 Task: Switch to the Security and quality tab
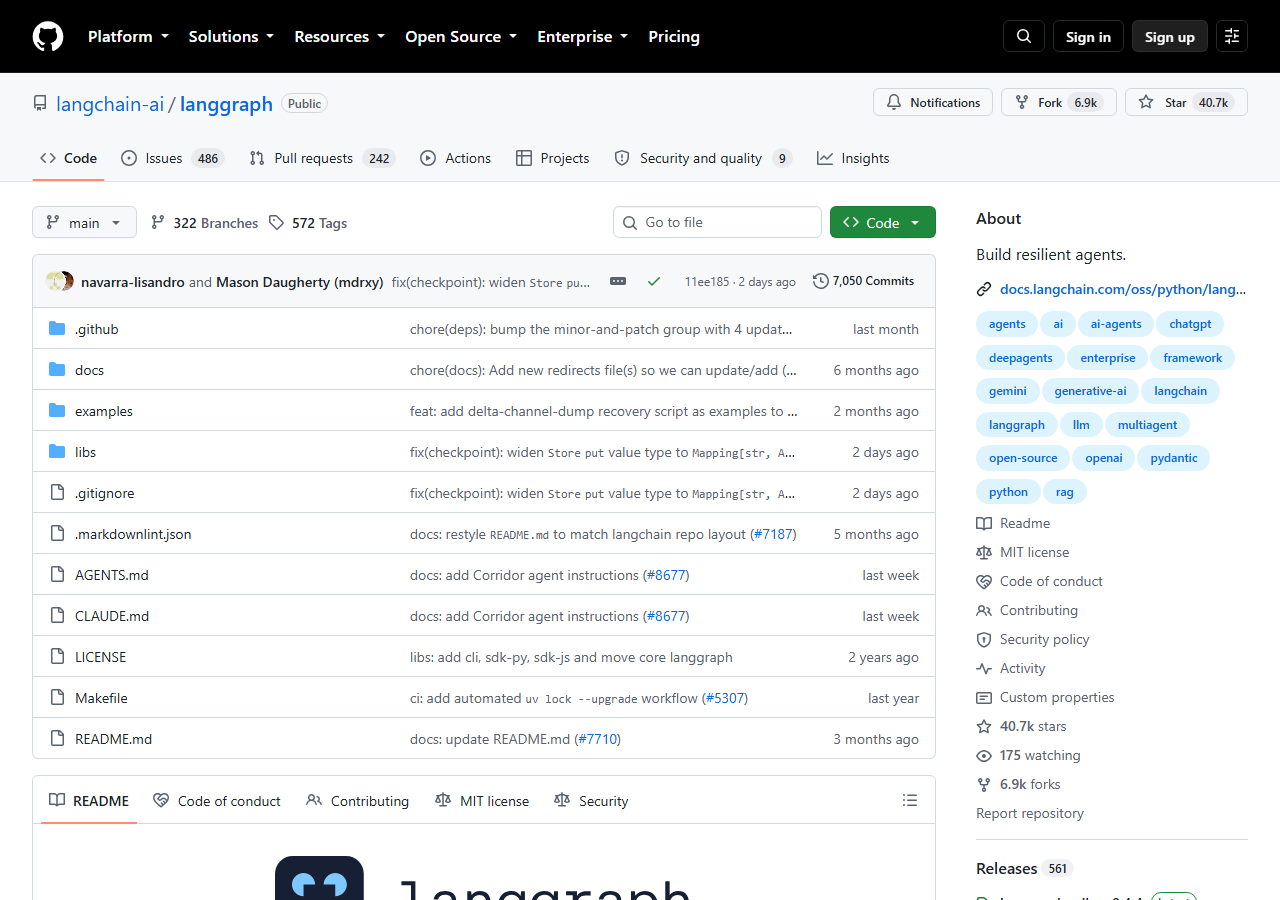pyautogui.click(x=703, y=158)
